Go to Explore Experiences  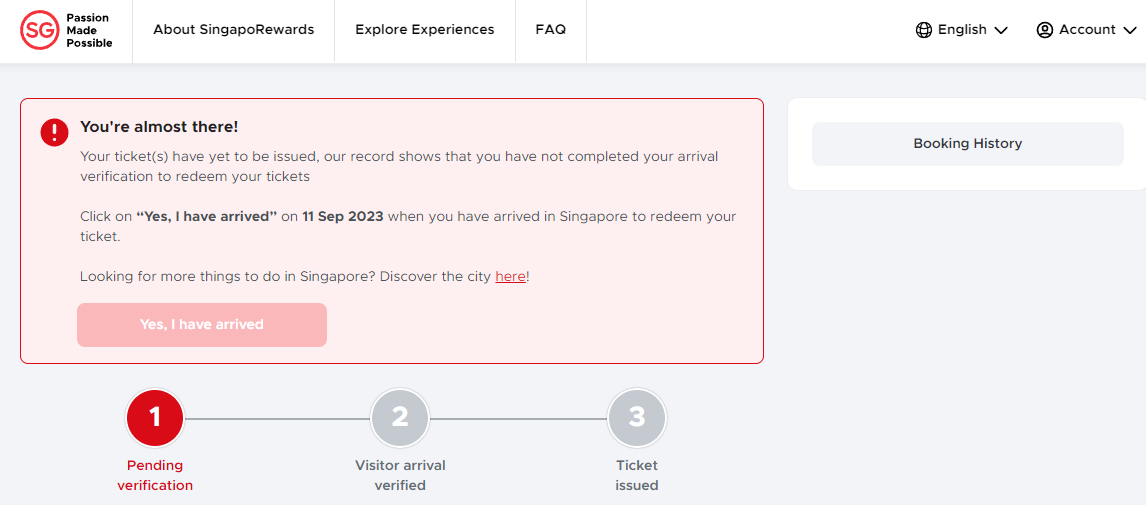[x=424, y=30]
